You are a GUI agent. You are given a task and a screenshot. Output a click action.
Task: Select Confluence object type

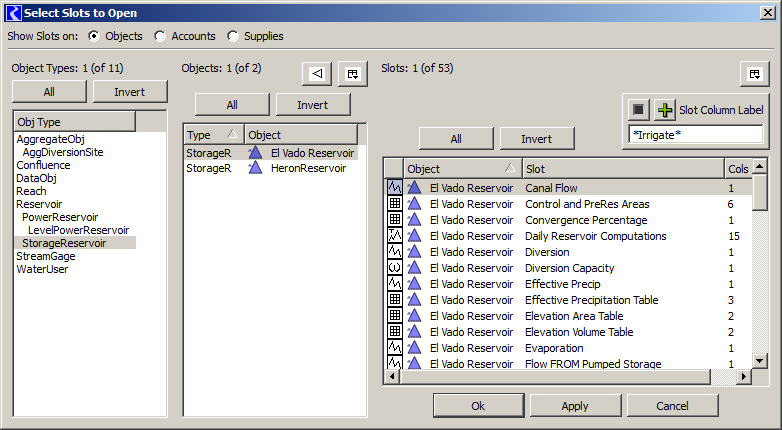point(43,165)
